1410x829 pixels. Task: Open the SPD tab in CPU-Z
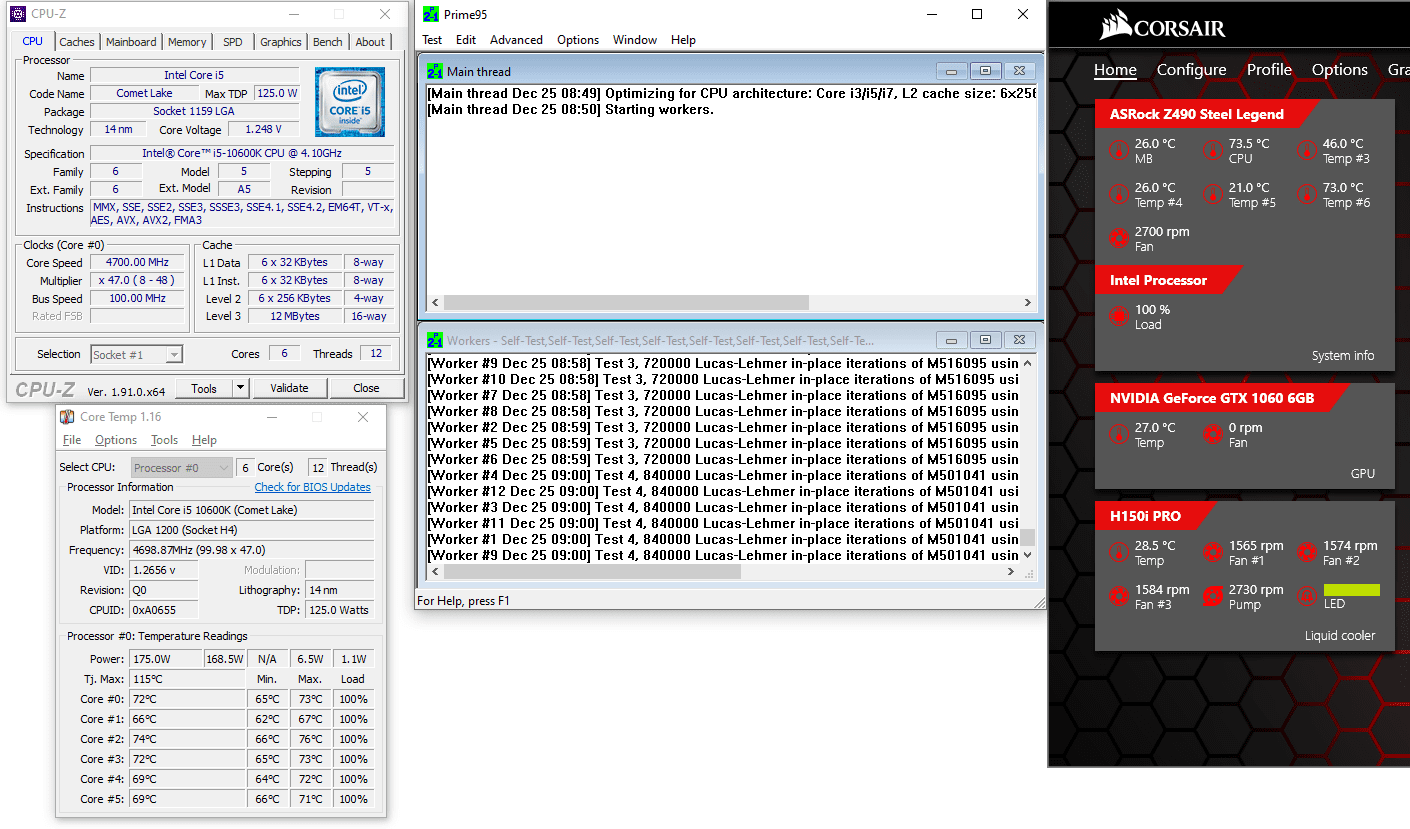(x=232, y=42)
